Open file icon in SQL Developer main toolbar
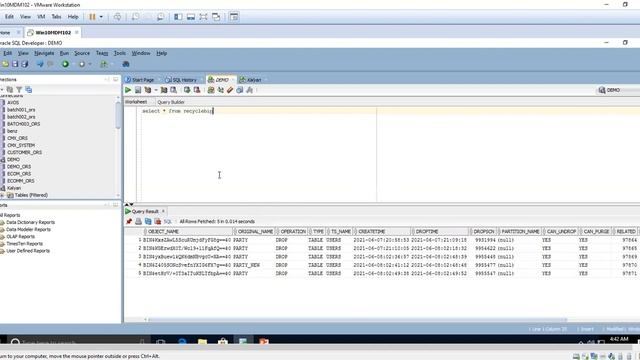Screen dimensions: 640x360 [5, 64]
